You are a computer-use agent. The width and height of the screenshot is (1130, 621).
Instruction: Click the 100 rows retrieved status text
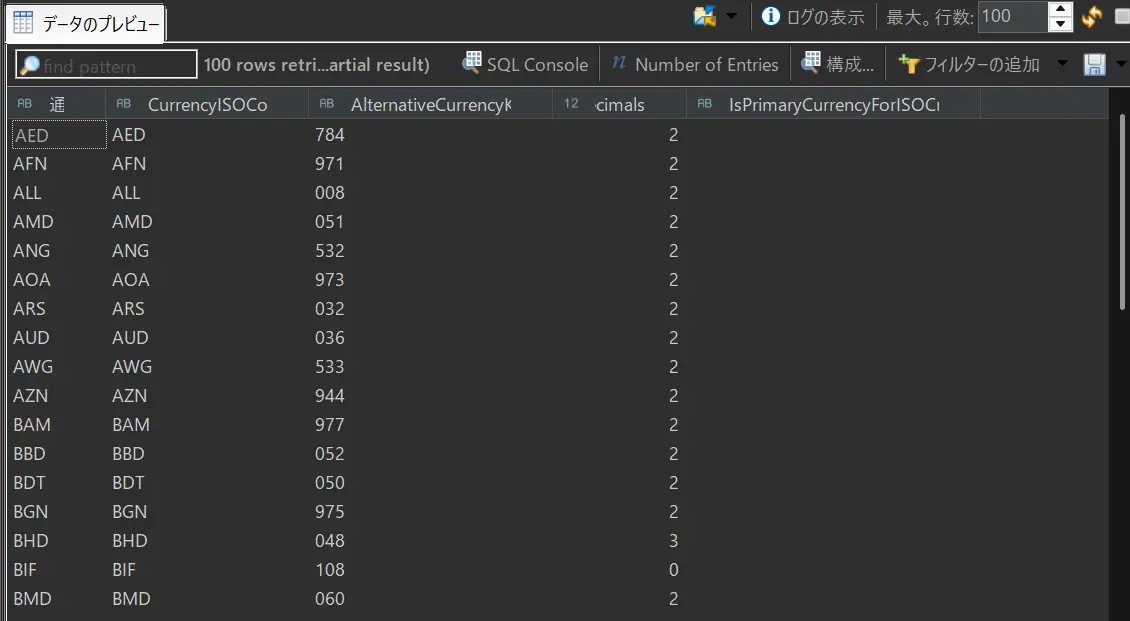316,64
